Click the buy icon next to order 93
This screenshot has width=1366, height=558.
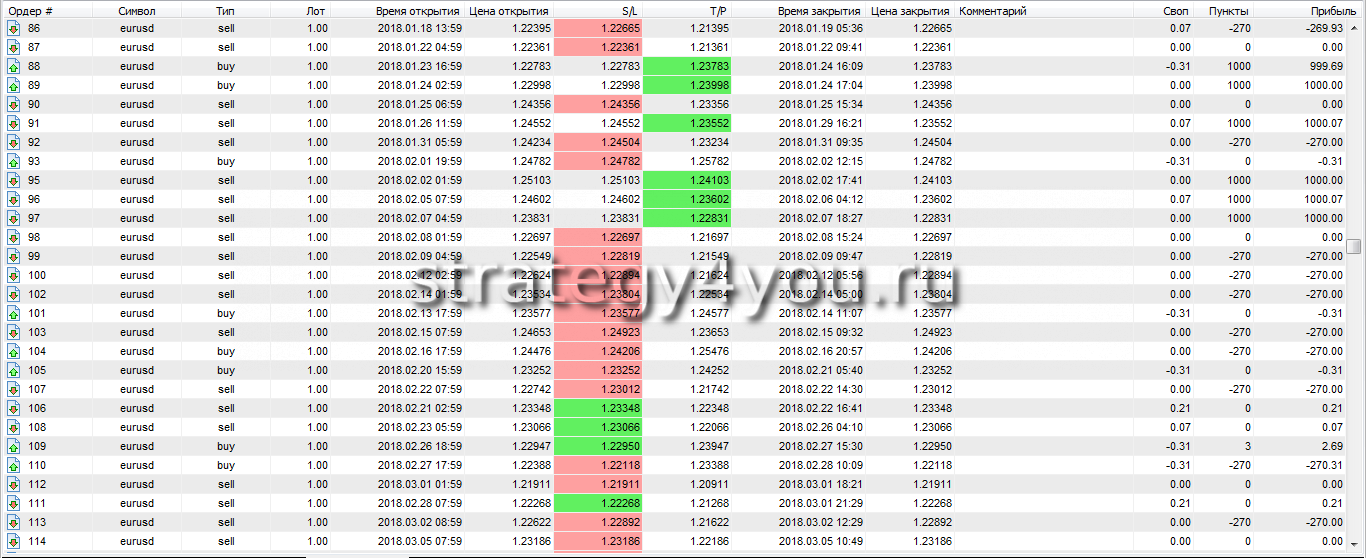[x=13, y=161]
